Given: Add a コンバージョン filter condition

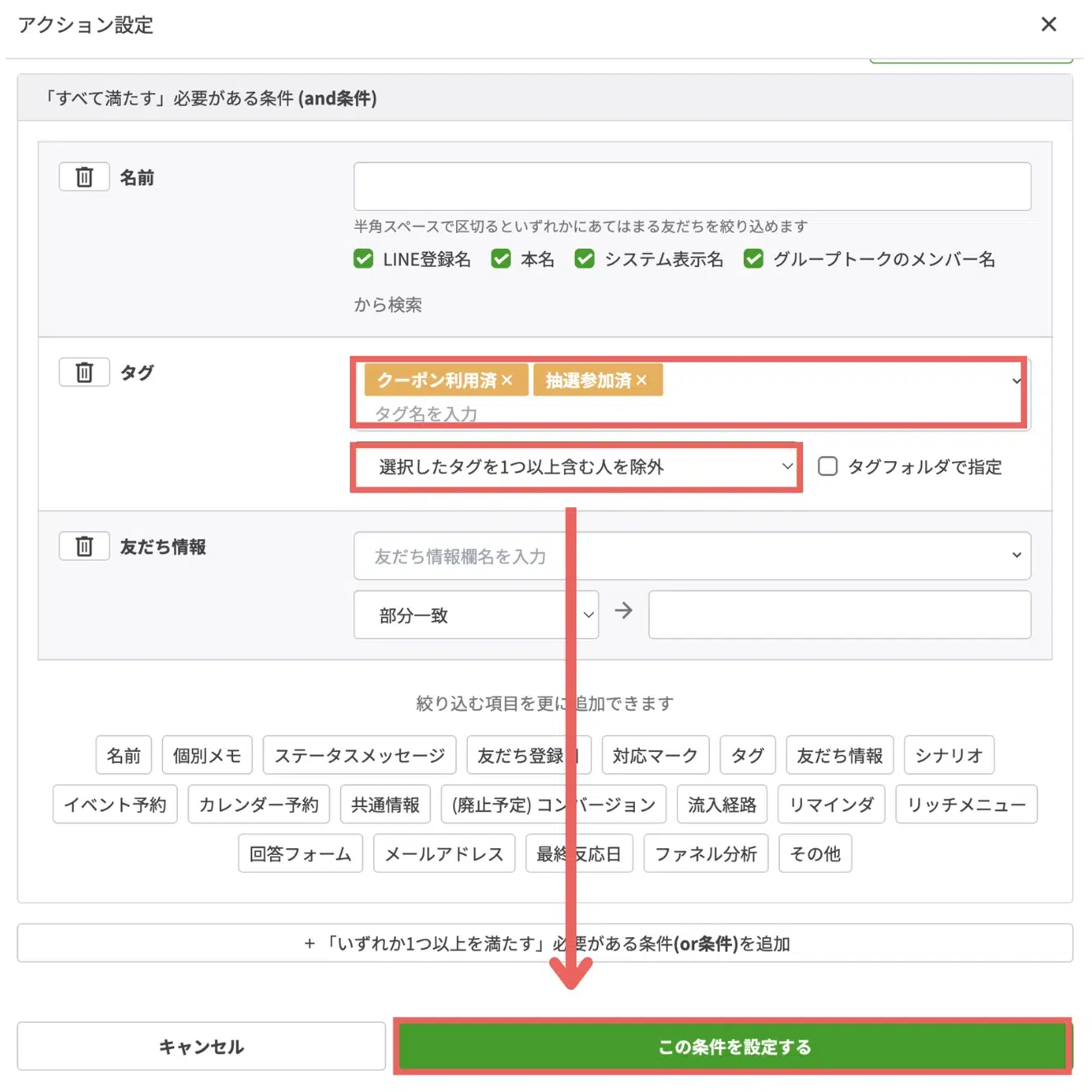Looking at the screenshot, I should coord(553,805).
